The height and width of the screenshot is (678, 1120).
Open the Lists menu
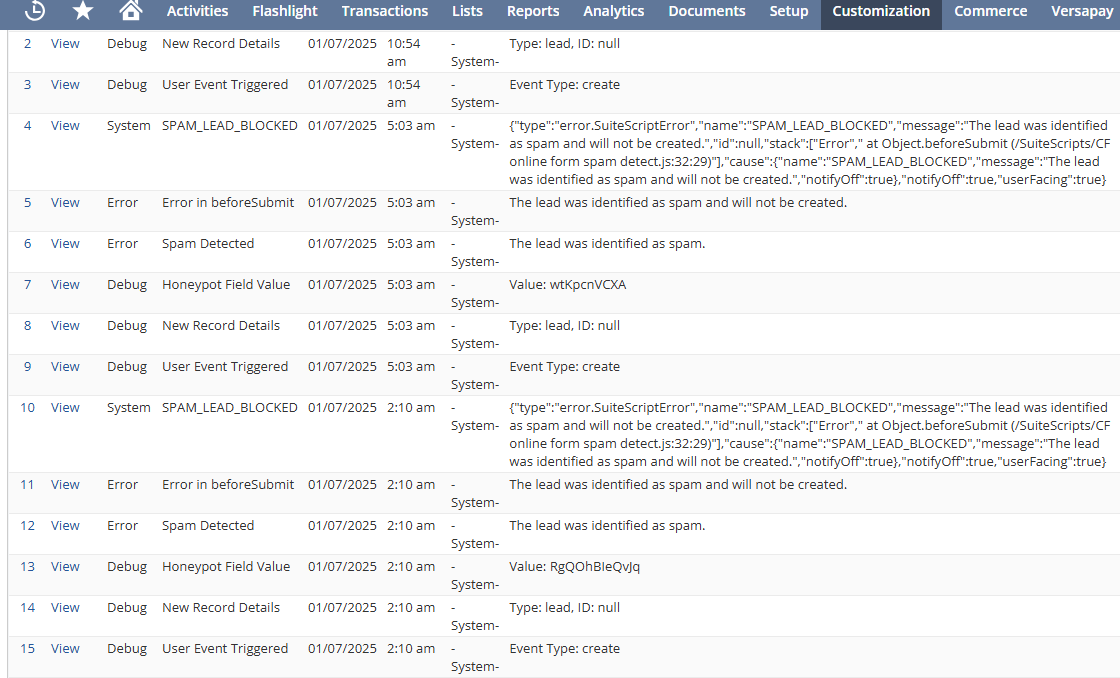tap(467, 11)
